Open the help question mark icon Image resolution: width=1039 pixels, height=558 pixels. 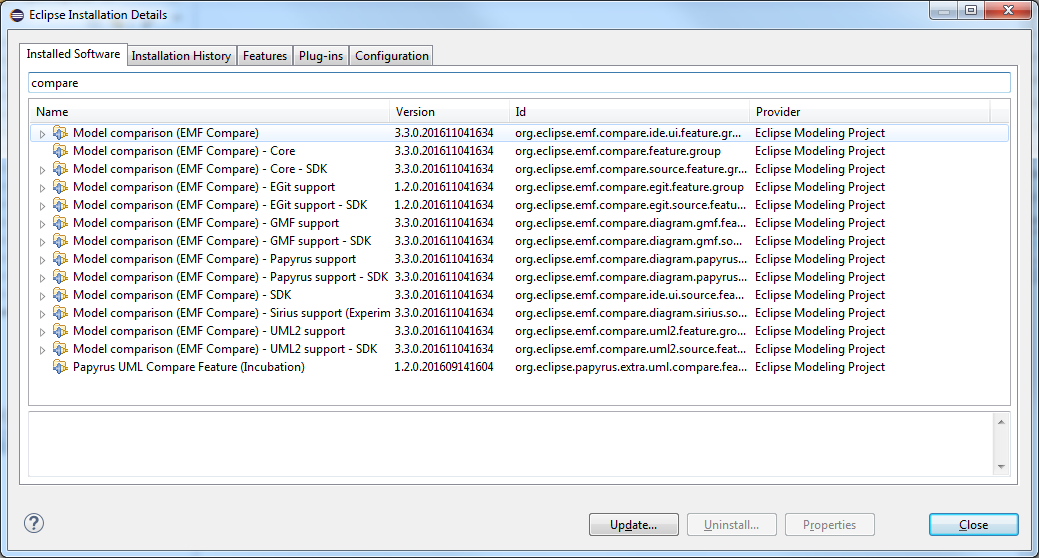(x=34, y=524)
